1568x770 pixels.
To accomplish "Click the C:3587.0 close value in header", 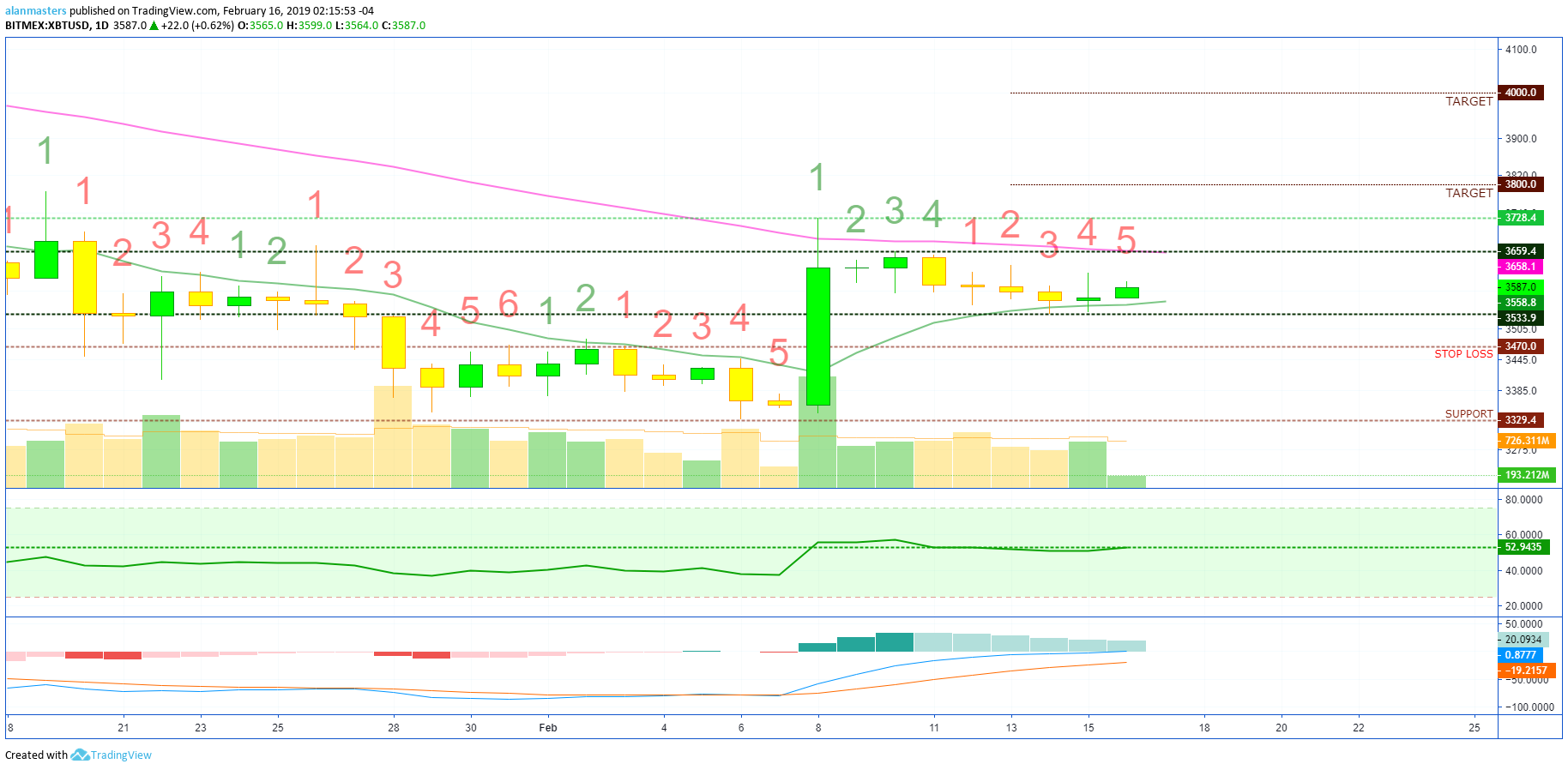I will click(x=403, y=26).
